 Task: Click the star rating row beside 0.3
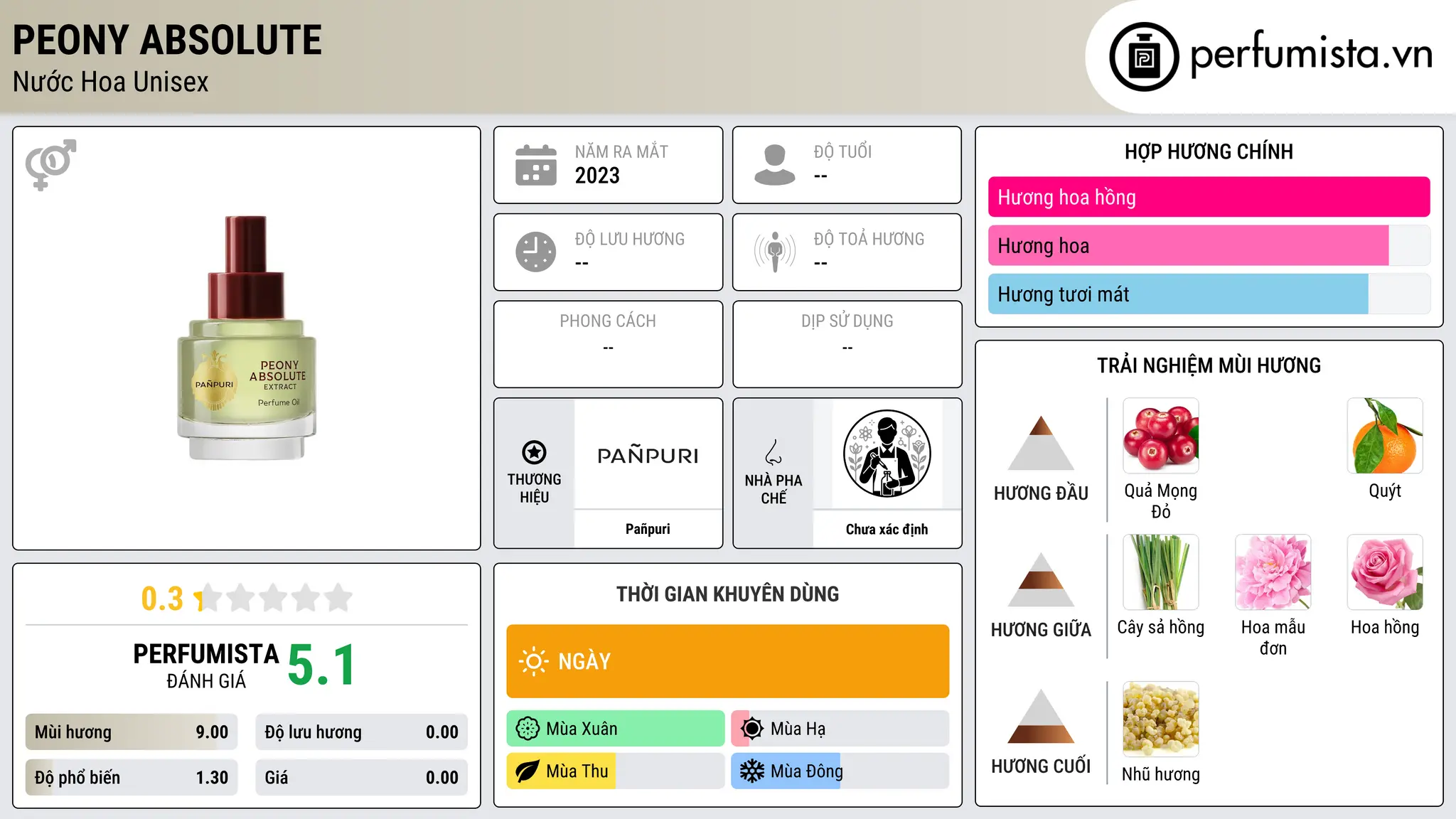[274, 598]
